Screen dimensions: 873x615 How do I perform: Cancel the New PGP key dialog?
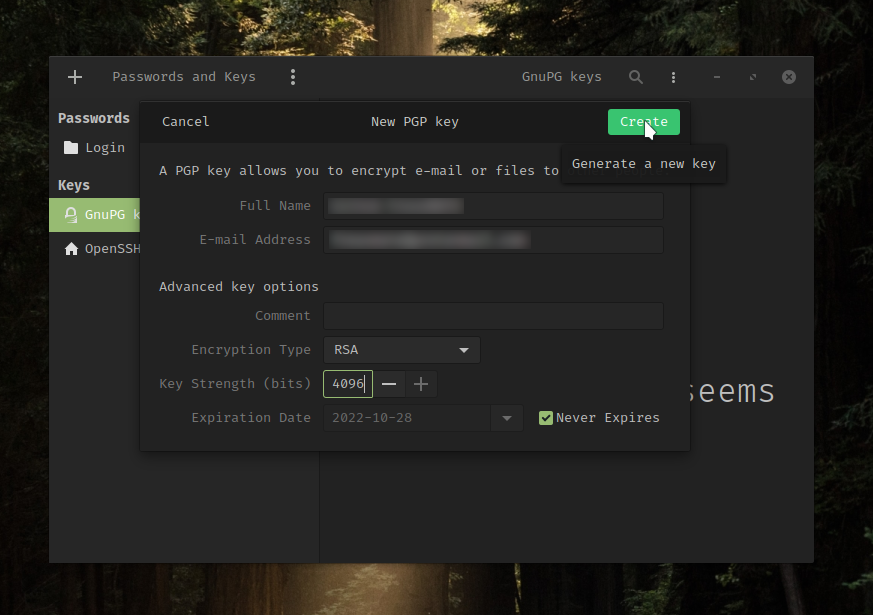point(186,122)
